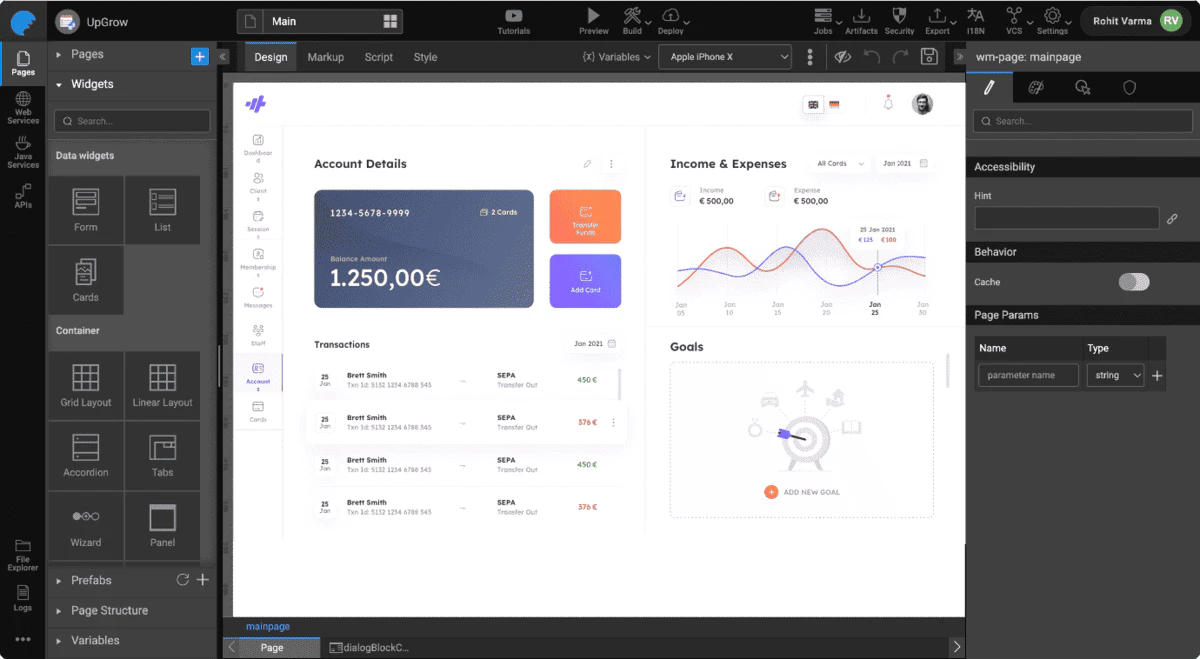
Task: Select the Accordion container widget
Action: pos(85,456)
